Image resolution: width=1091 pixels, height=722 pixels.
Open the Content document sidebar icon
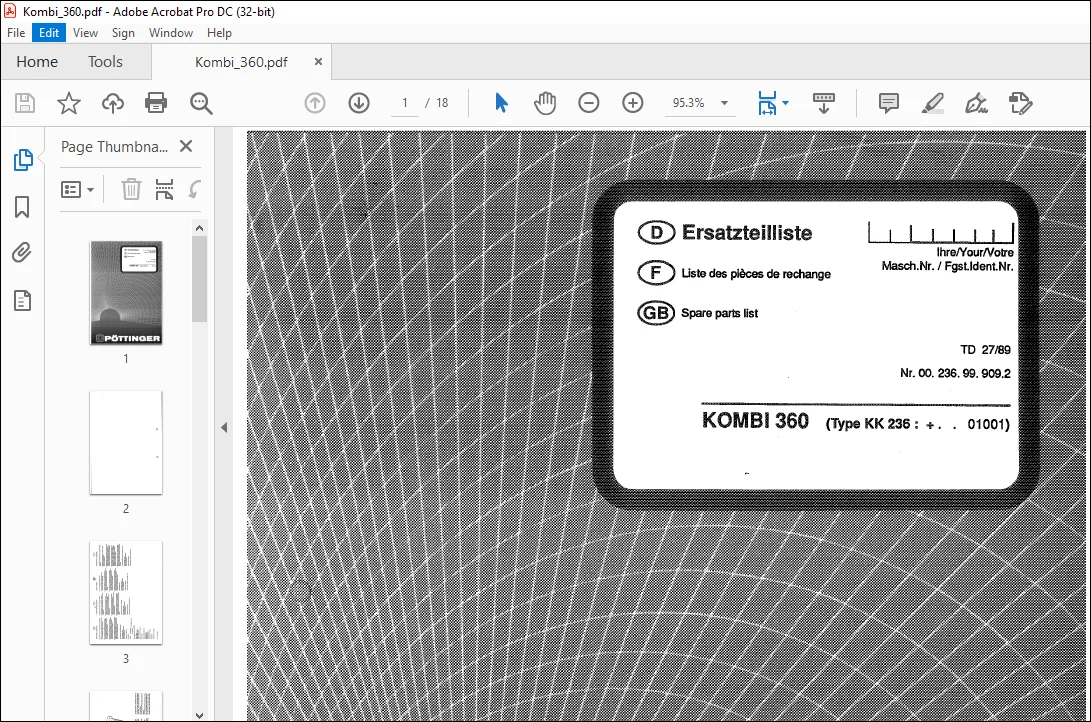[22, 300]
